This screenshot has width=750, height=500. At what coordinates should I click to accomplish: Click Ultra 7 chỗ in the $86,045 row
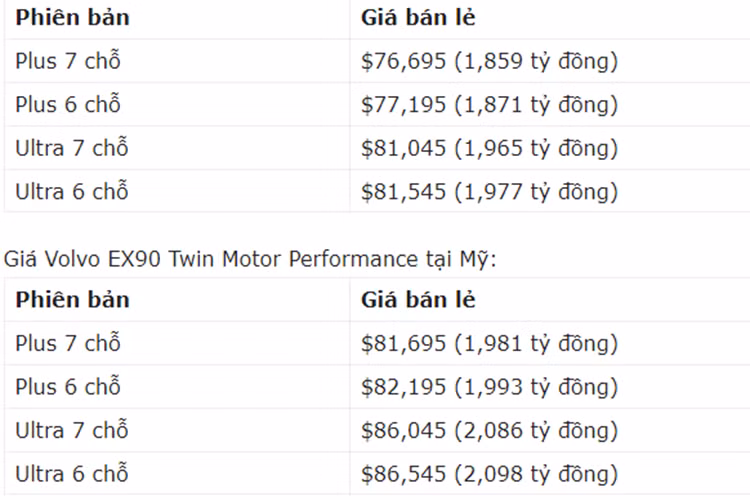[x=72, y=431]
